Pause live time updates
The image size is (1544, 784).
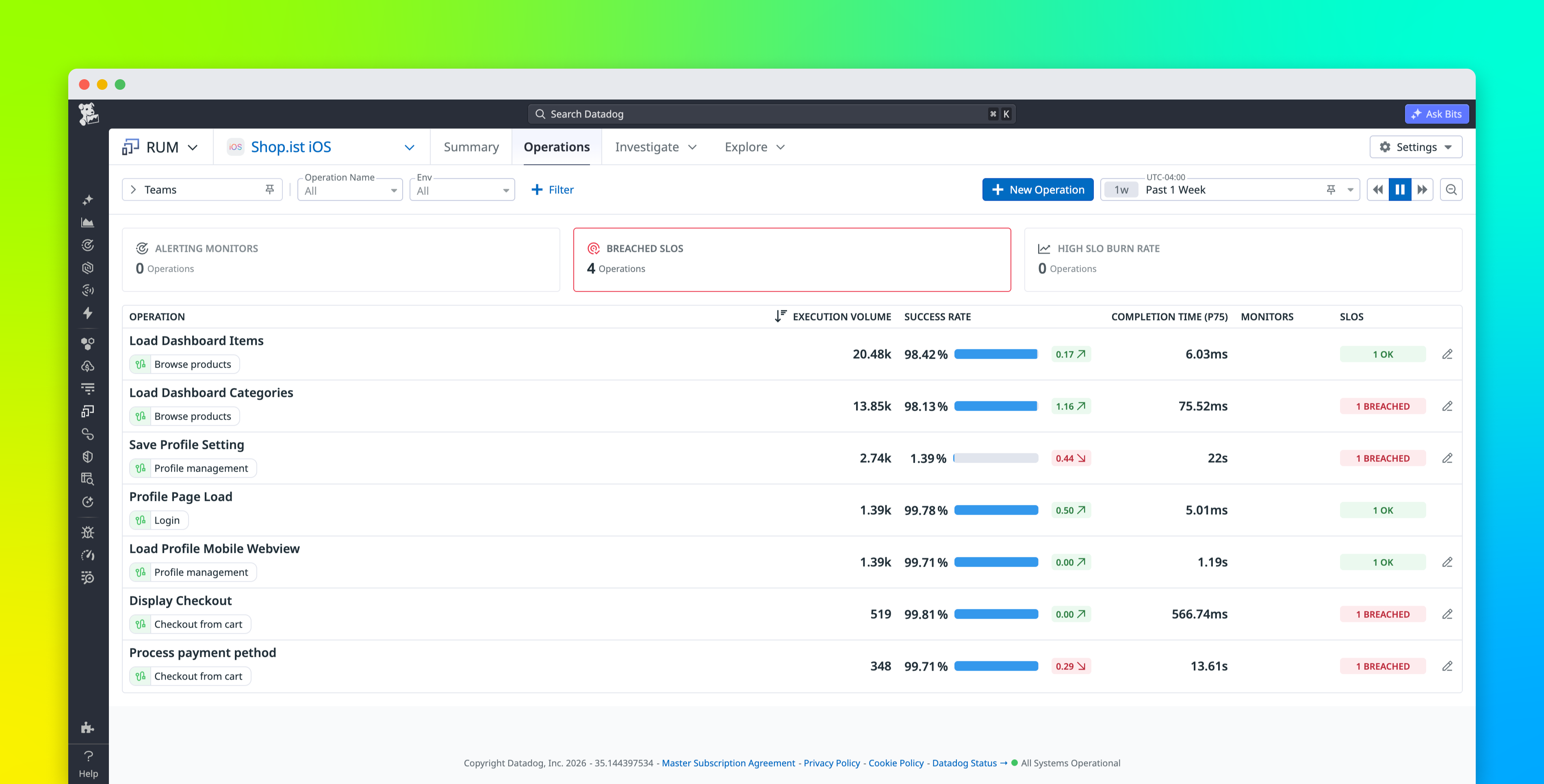point(1400,189)
